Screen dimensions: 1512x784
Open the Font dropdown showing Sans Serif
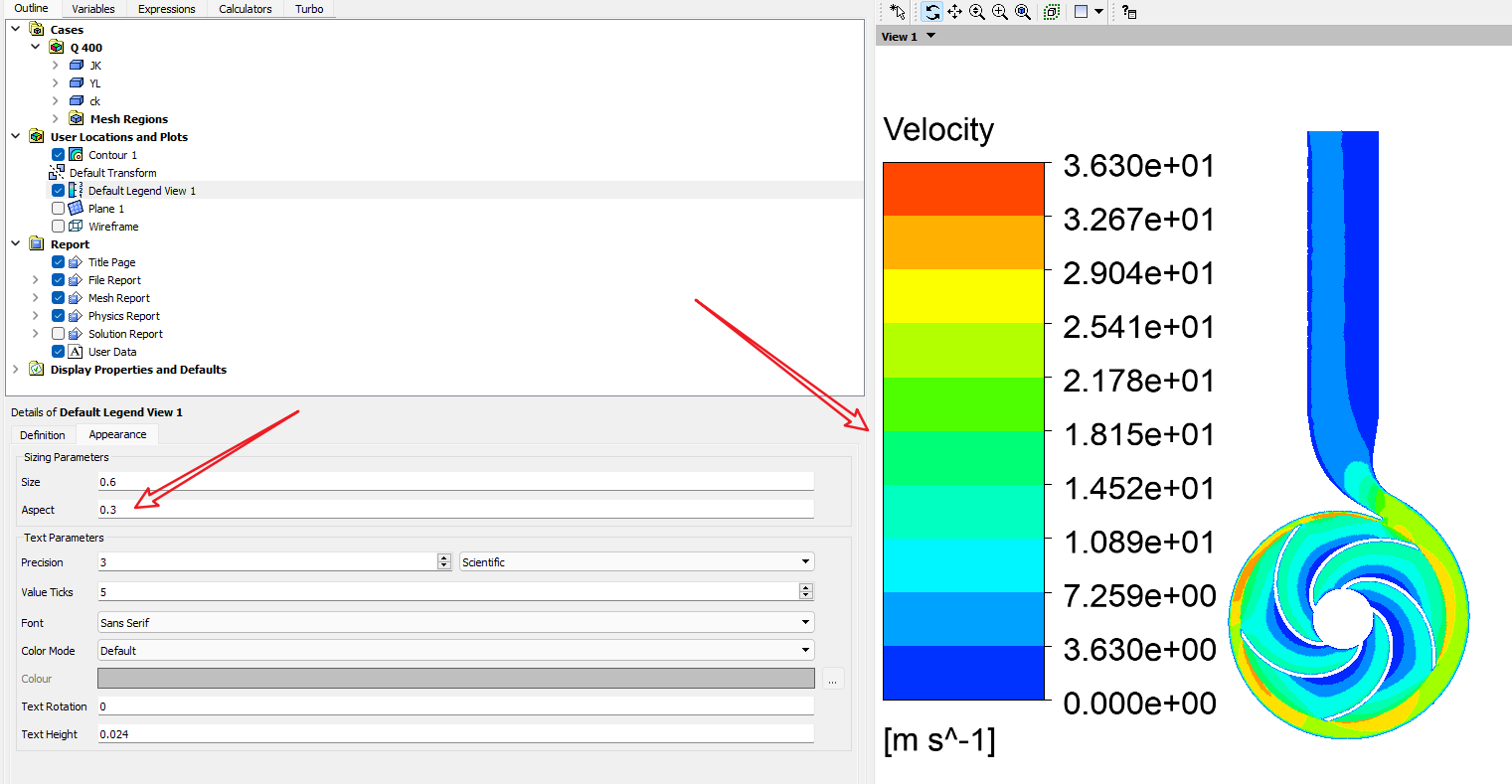click(455, 623)
